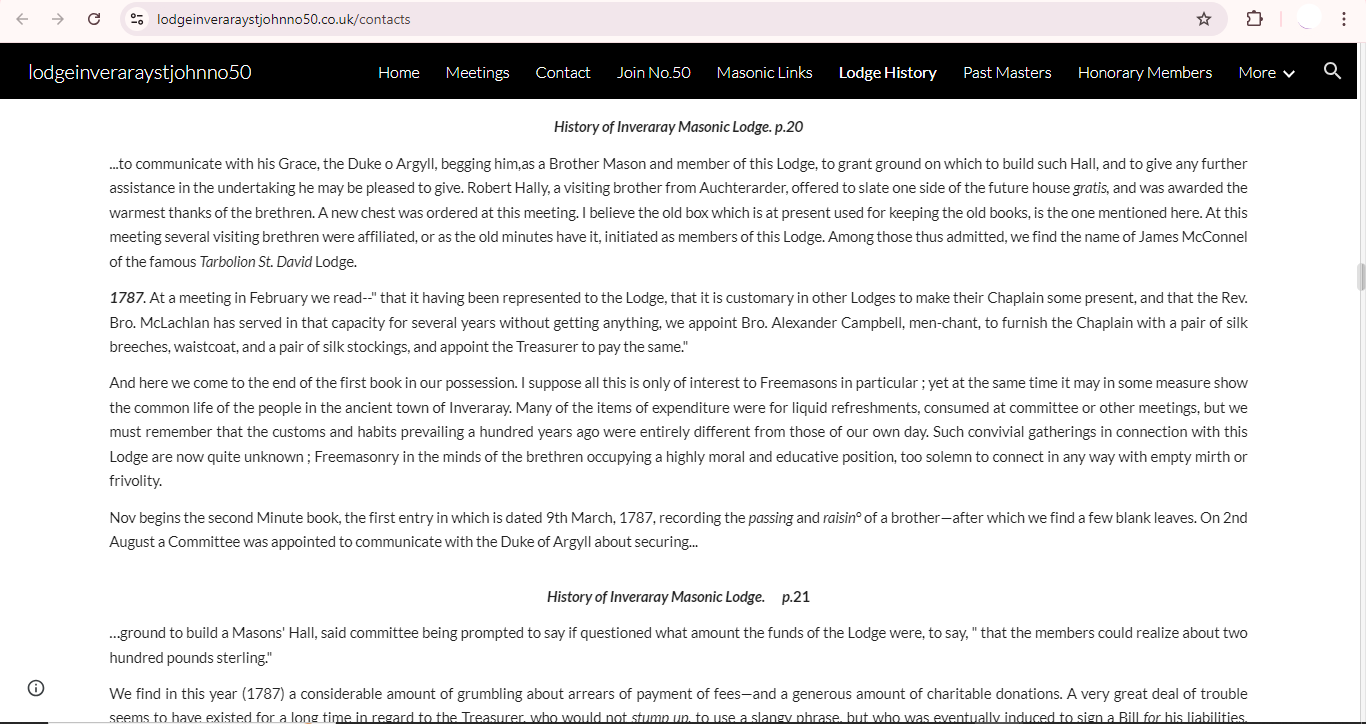This screenshot has height=724, width=1366.
Task: Open the browser extensions puzzle icon
Action: (1254, 19)
